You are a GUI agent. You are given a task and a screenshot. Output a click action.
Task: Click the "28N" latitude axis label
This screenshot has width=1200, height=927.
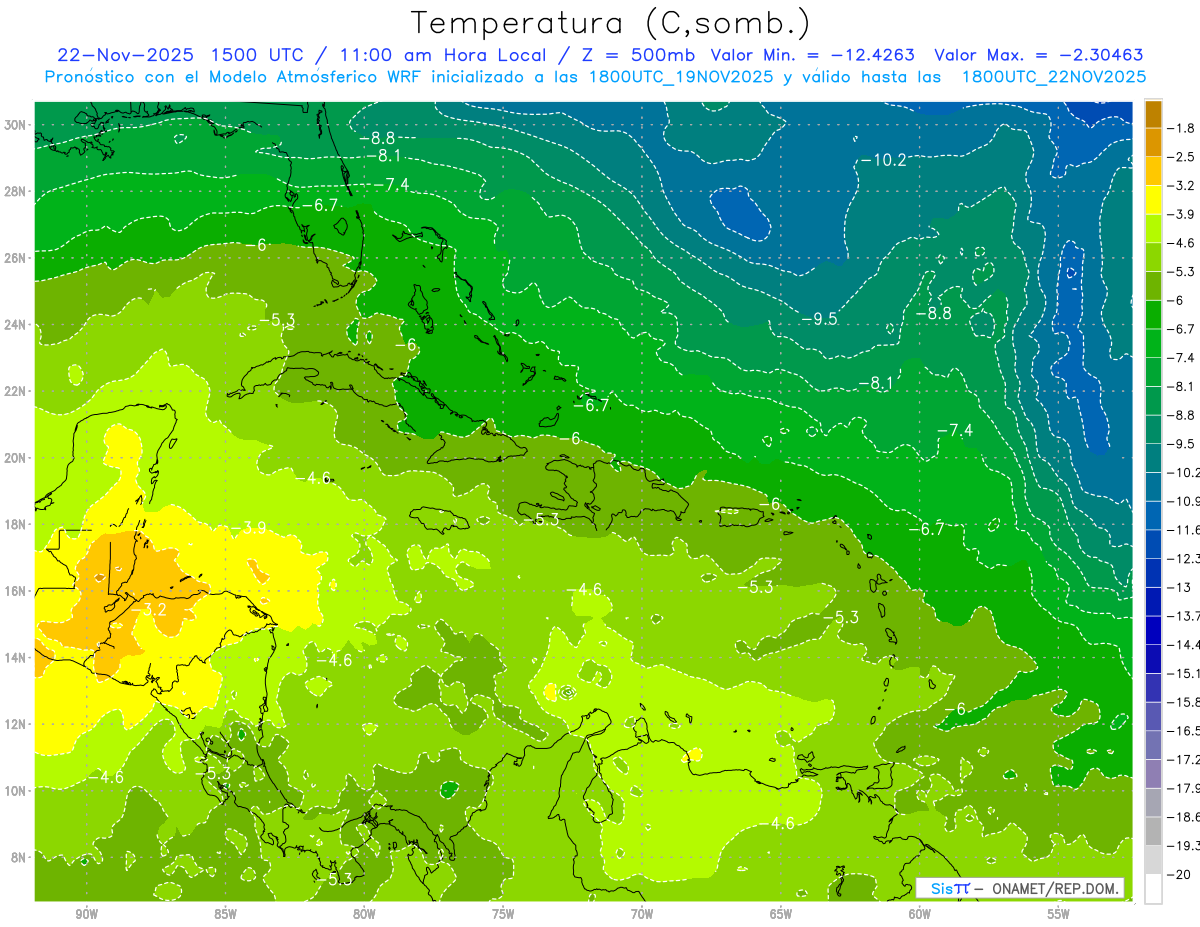click(16, 191)
